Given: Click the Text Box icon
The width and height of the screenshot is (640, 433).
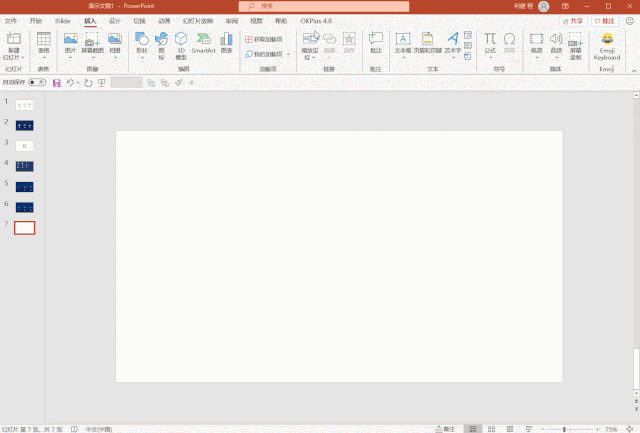Looking at the screenshot, I should [403, 38].
